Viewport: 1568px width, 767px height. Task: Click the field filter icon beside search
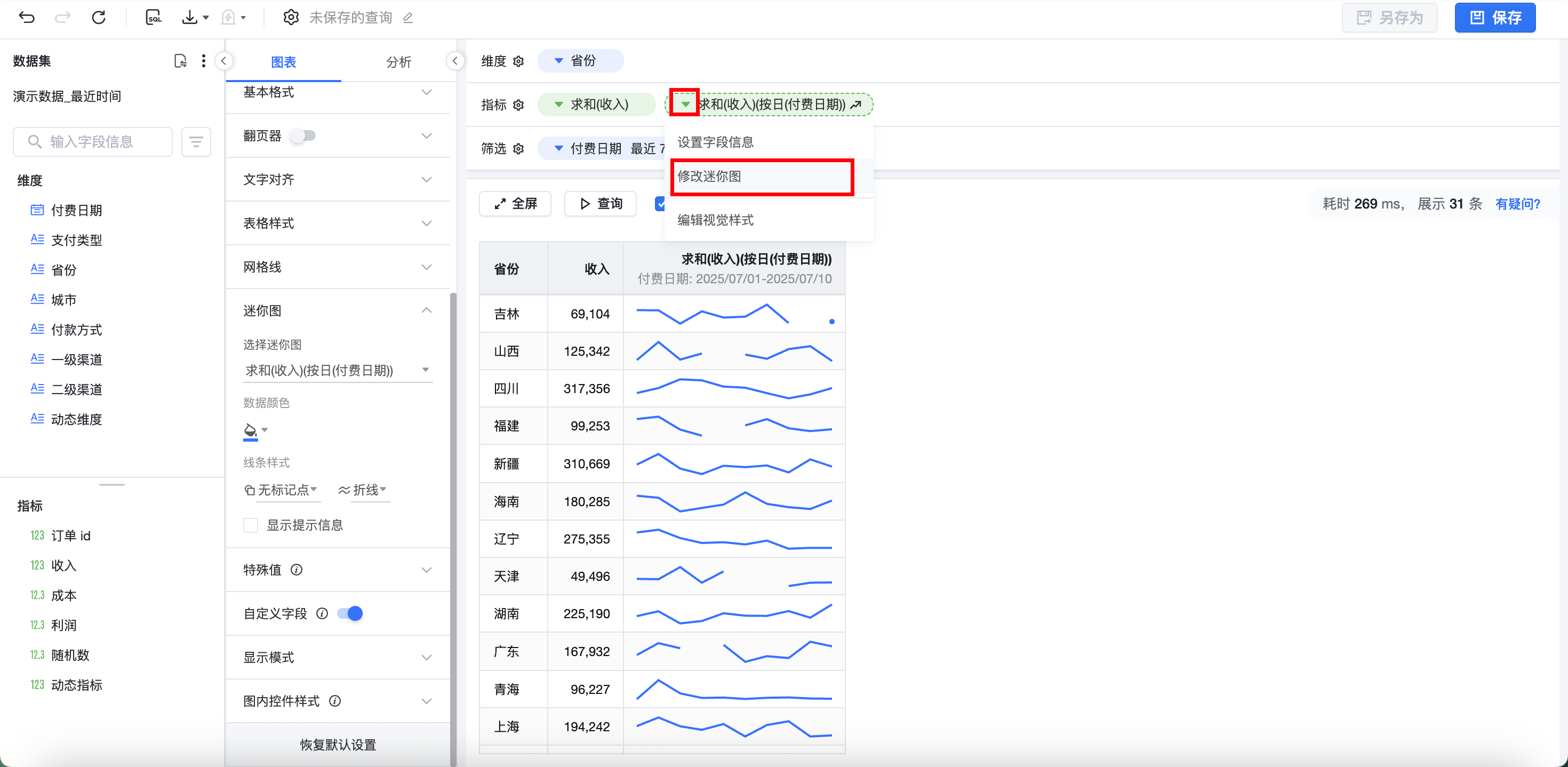(196, 142)
